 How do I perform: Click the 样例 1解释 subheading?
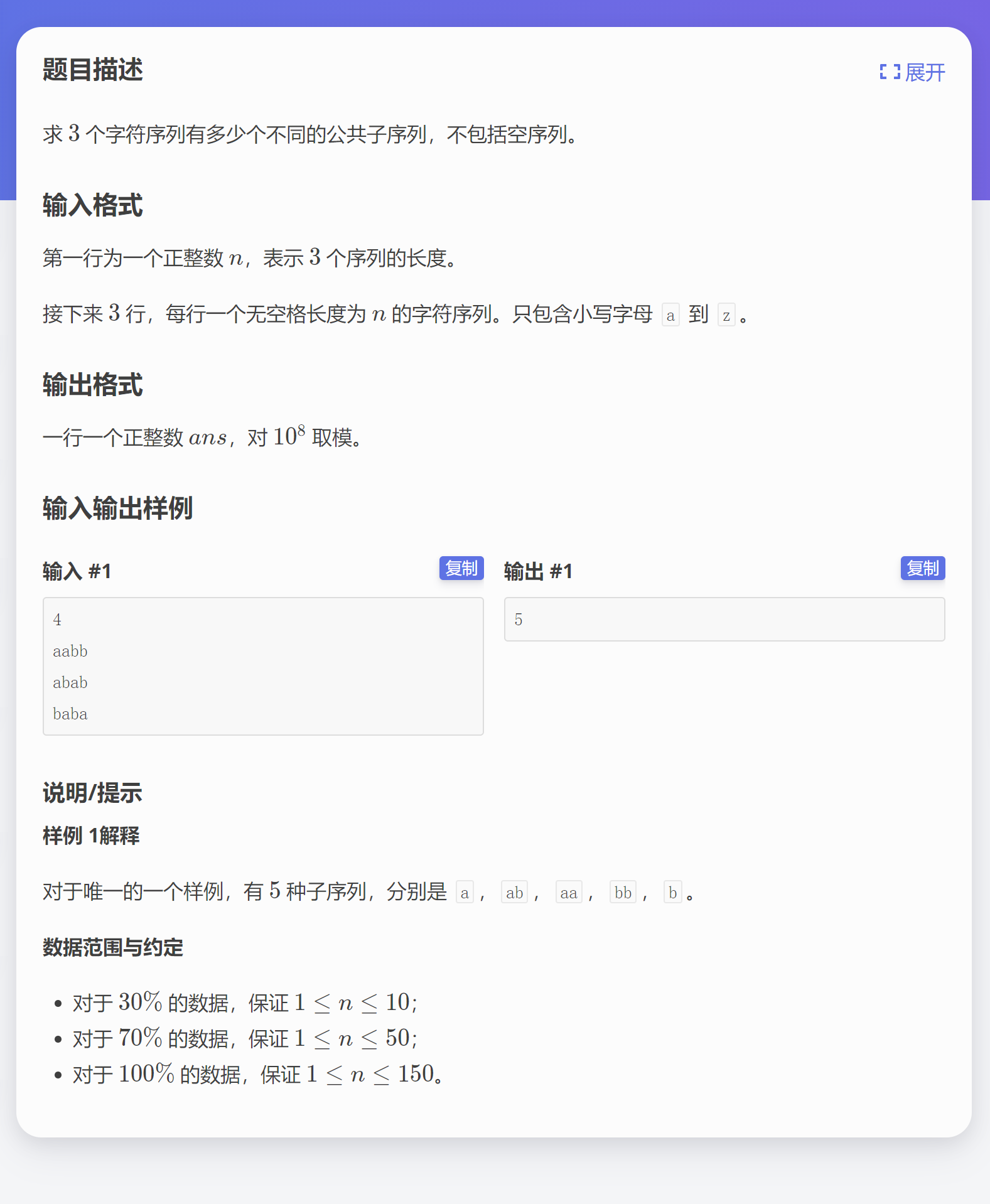[91, 836]
